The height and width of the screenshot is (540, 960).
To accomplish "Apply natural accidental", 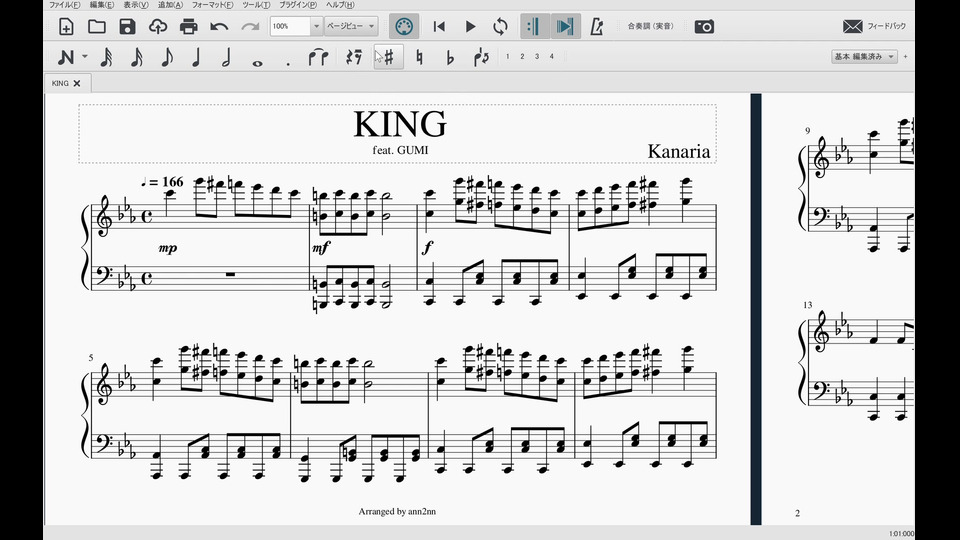I will click(419, 57).
